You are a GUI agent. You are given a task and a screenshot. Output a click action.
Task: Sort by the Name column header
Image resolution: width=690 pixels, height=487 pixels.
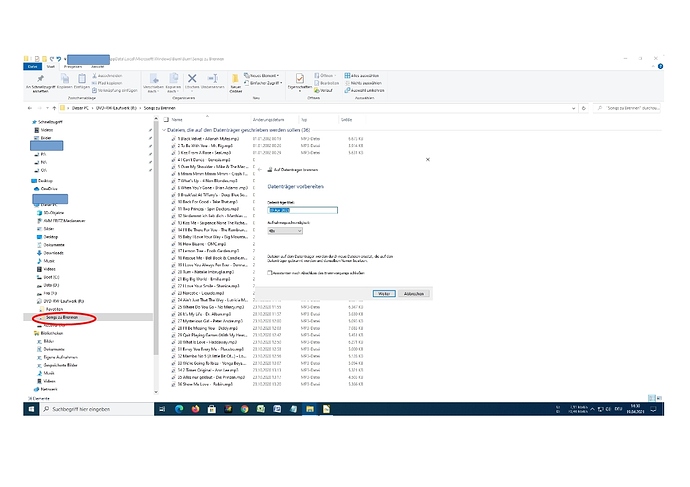(x=177, y=120)
